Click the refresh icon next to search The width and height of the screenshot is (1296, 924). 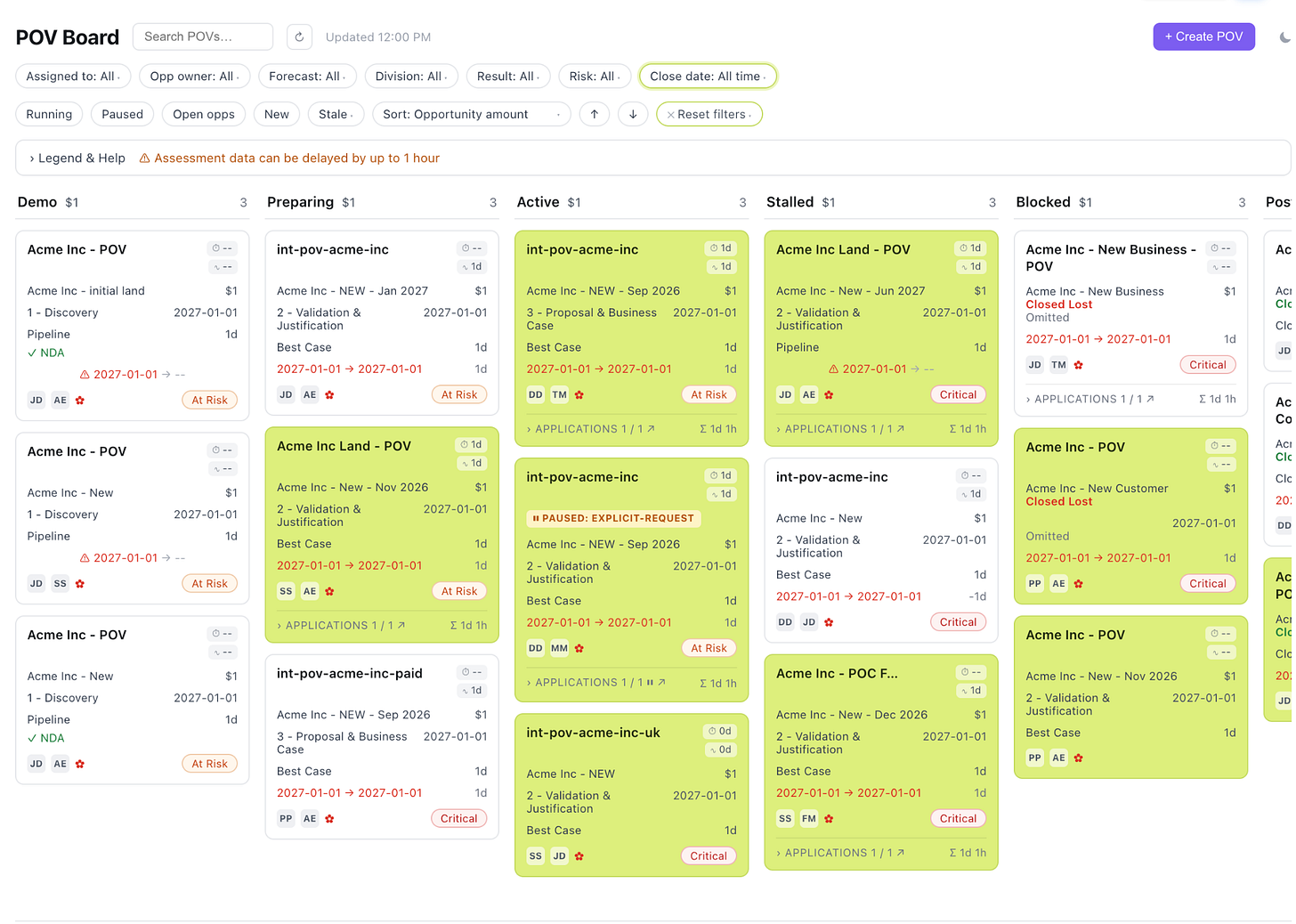click(299, 36)
